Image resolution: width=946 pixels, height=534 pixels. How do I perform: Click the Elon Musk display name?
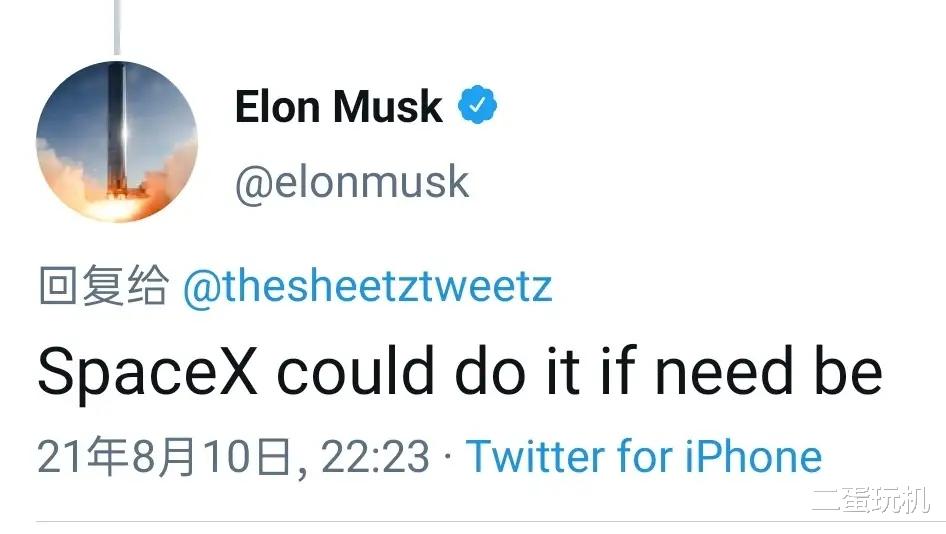[338, 107]
